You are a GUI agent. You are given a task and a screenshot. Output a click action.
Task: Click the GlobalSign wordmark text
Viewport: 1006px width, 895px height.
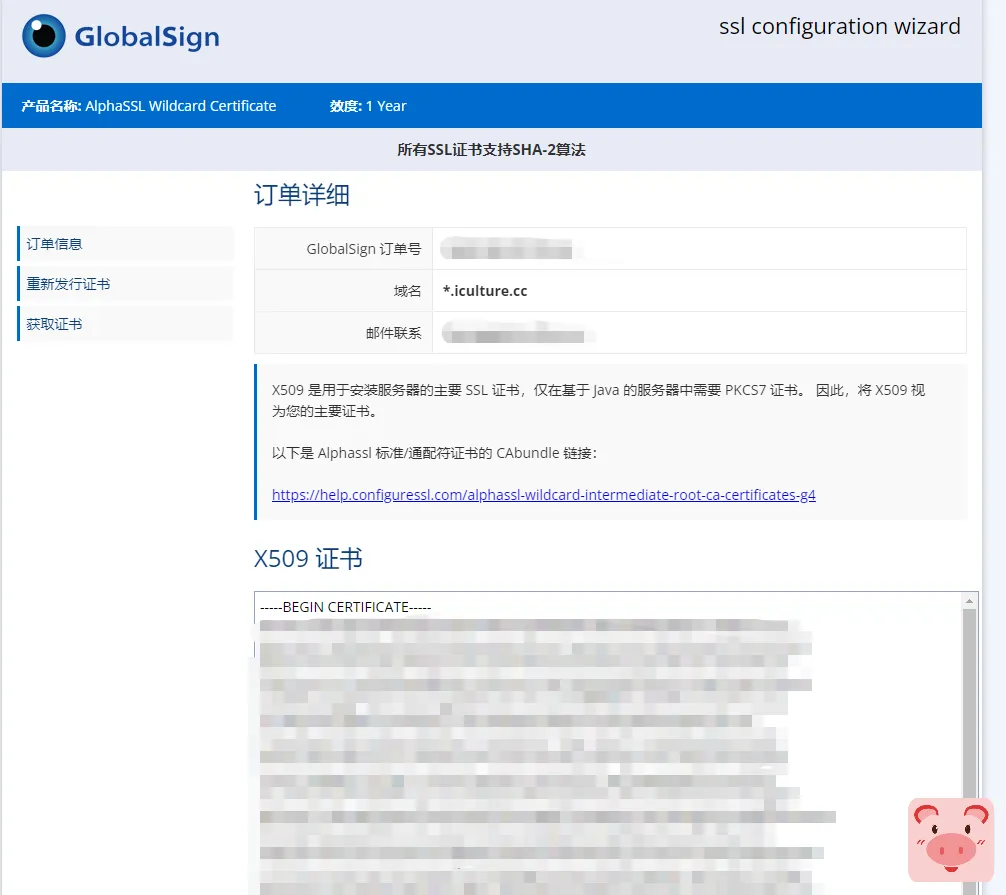tap(147, 37)
